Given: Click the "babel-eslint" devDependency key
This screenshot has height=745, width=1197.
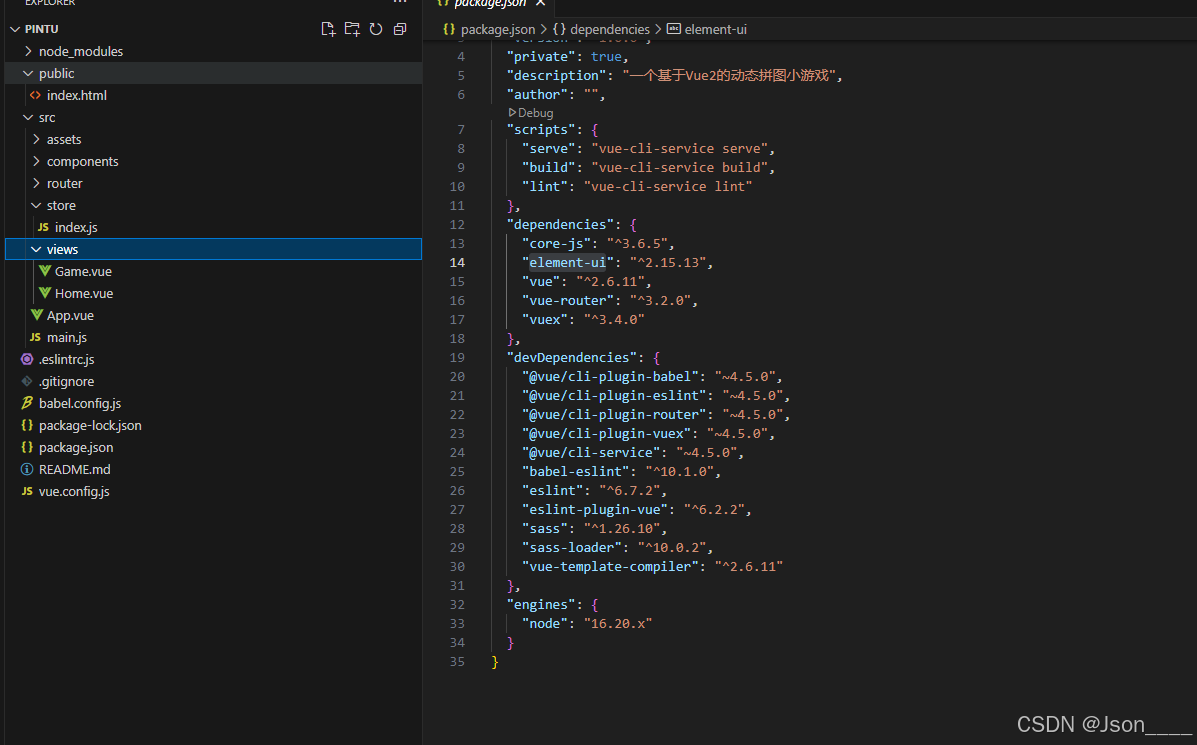Looking at the screenshot, I should tap(576, 472).
